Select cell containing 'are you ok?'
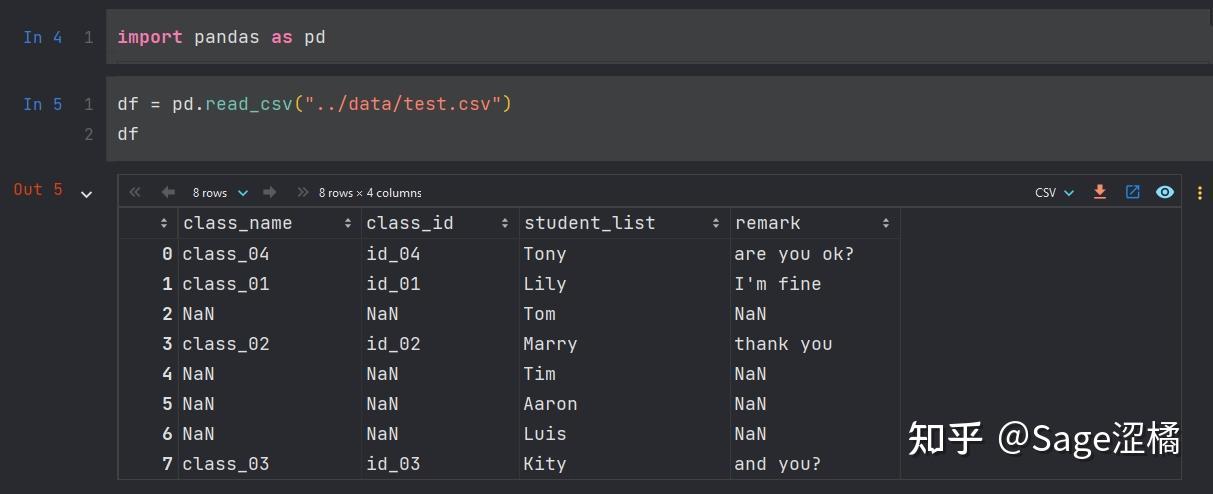 click(x=794, y=253)
